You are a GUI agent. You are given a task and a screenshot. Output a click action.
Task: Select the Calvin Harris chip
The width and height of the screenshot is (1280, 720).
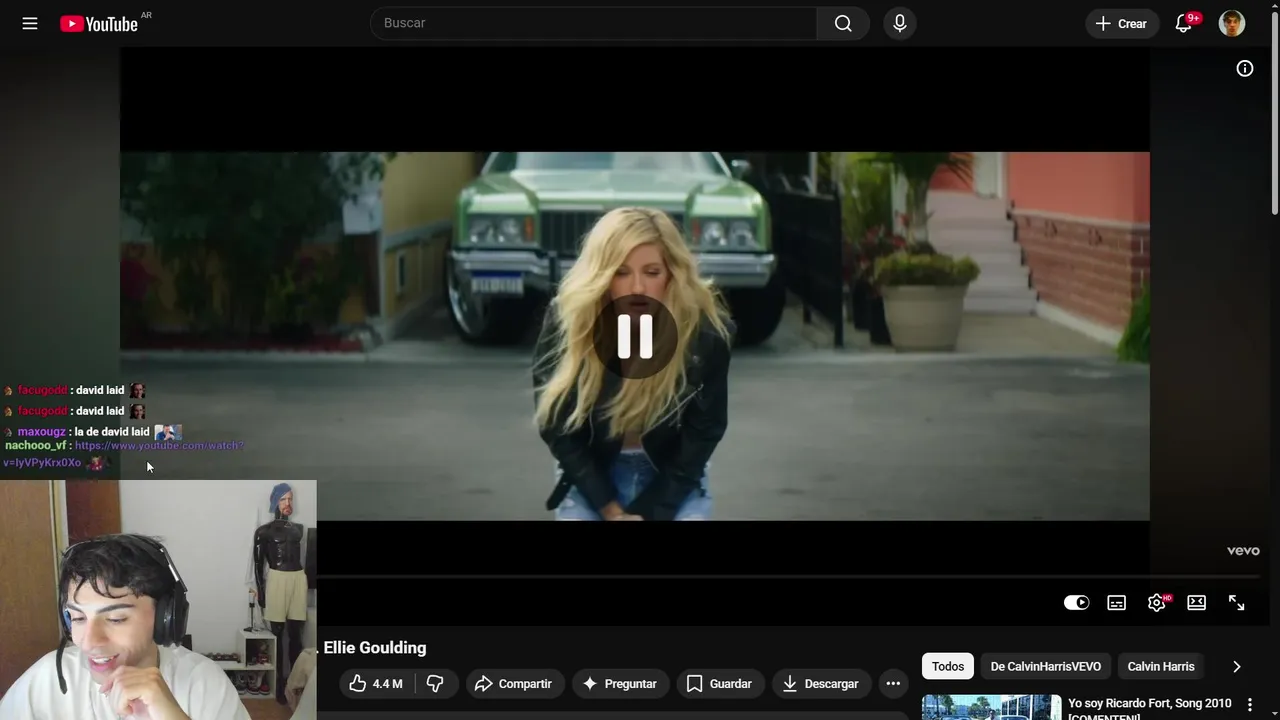1161,666
